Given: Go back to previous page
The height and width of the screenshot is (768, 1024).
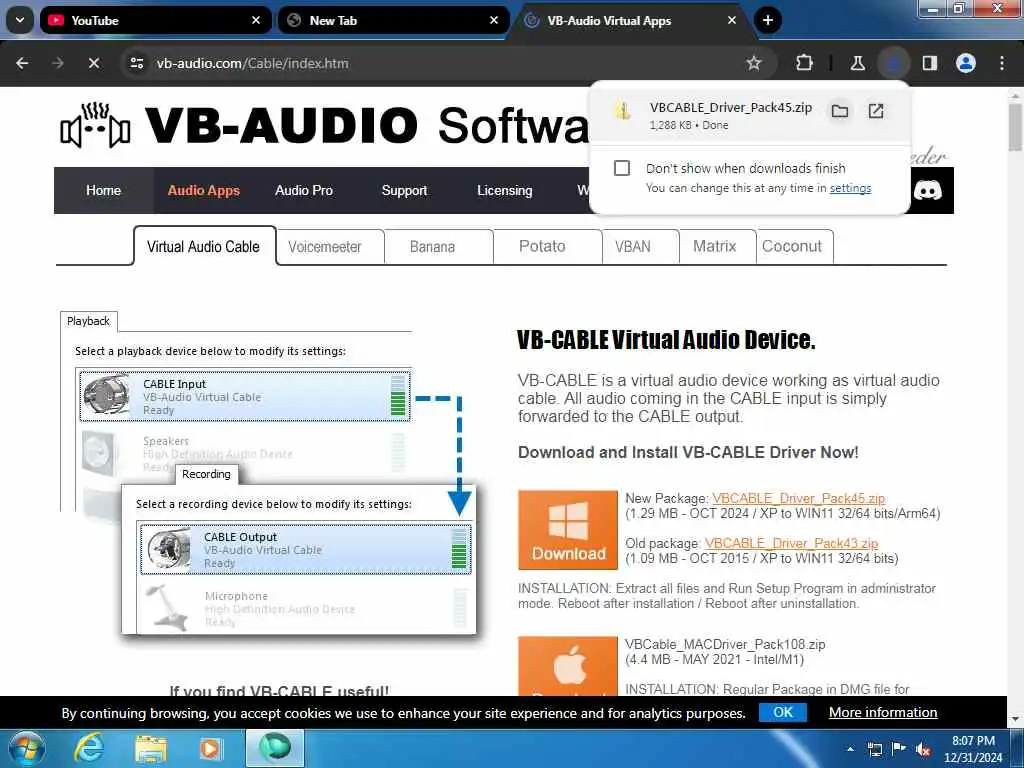Looking at the screenshot, I should coord(22,63).
